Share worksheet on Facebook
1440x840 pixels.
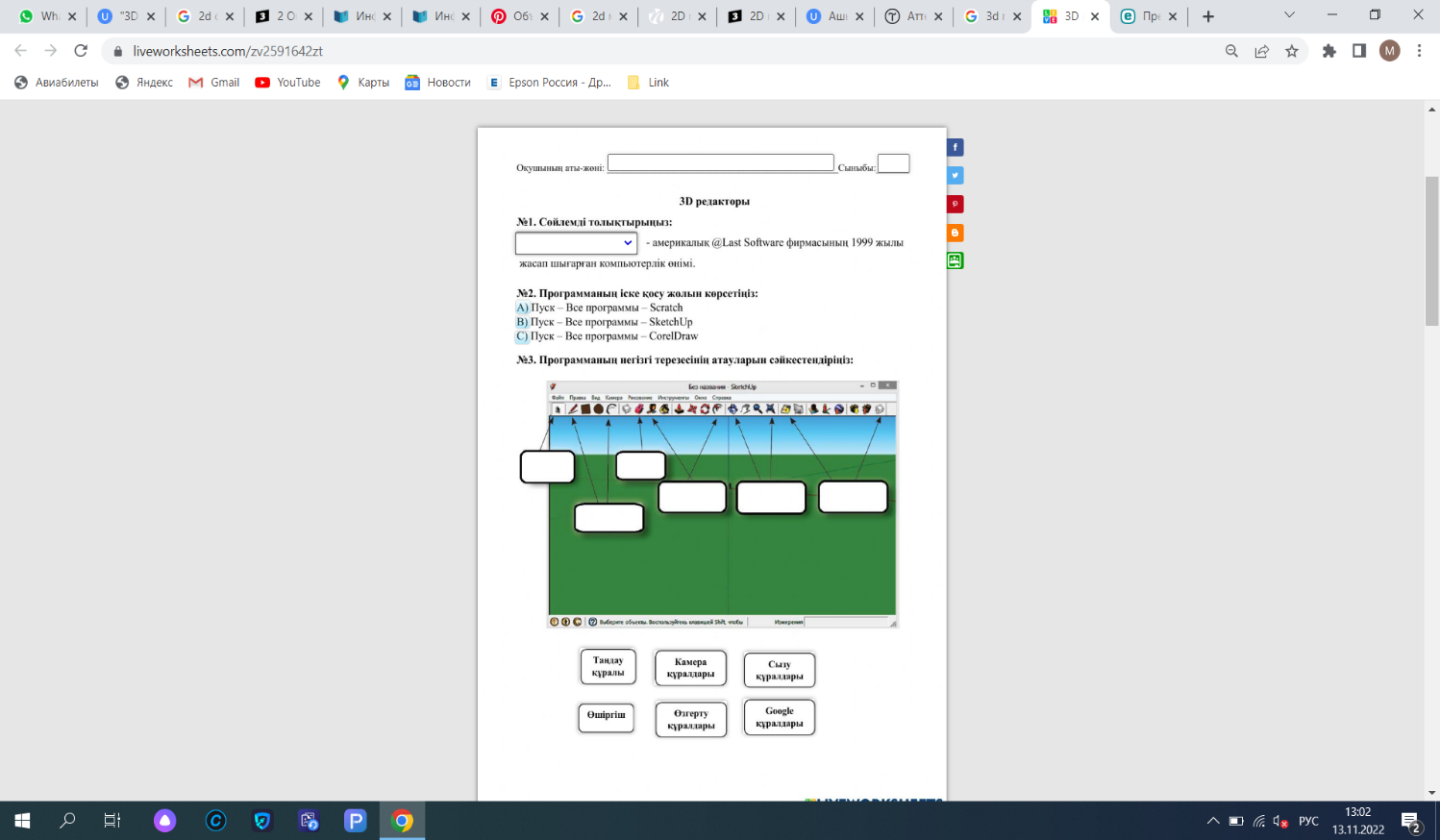pyautogui.click(x=956, y=147)
